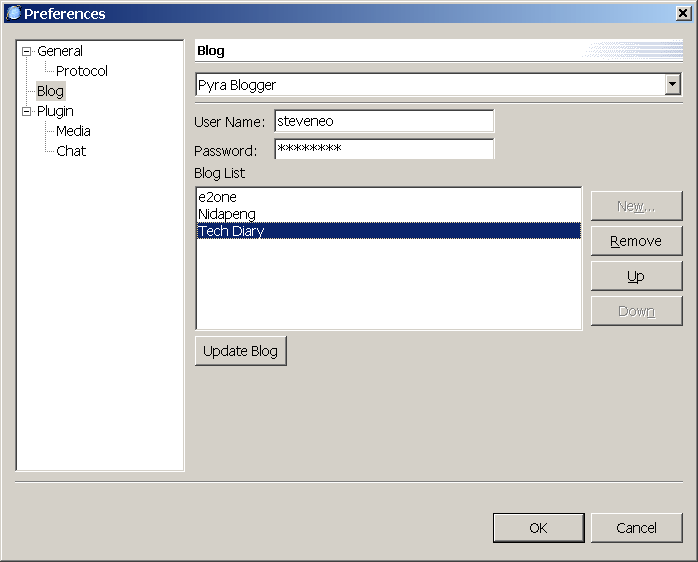Select Tech Diary in the Blog List
Screen dimensions: 698x562
pos(231,231)
